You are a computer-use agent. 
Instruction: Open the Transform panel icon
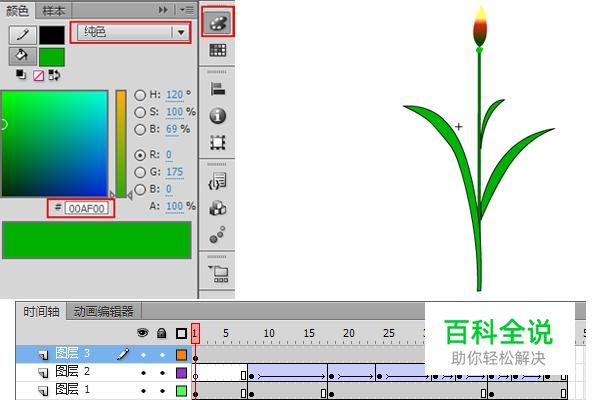click(x=218, y=142)
